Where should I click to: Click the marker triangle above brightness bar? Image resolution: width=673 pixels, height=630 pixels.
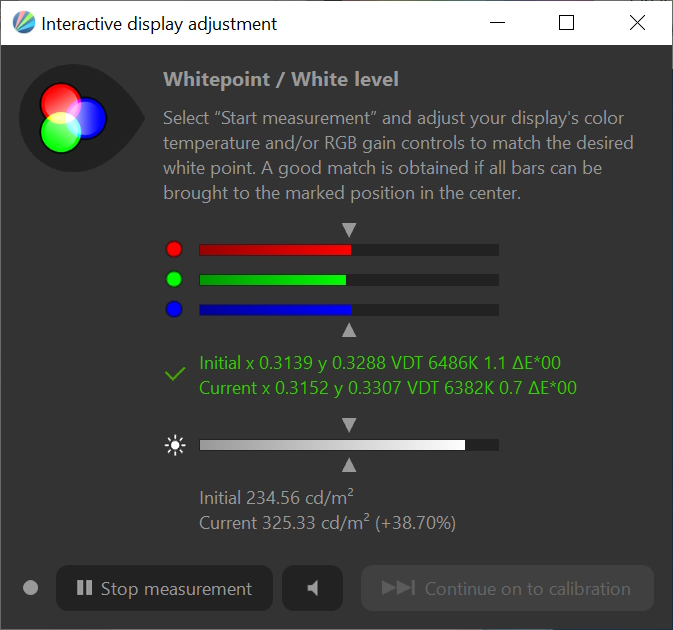click(x=349, y=425)
